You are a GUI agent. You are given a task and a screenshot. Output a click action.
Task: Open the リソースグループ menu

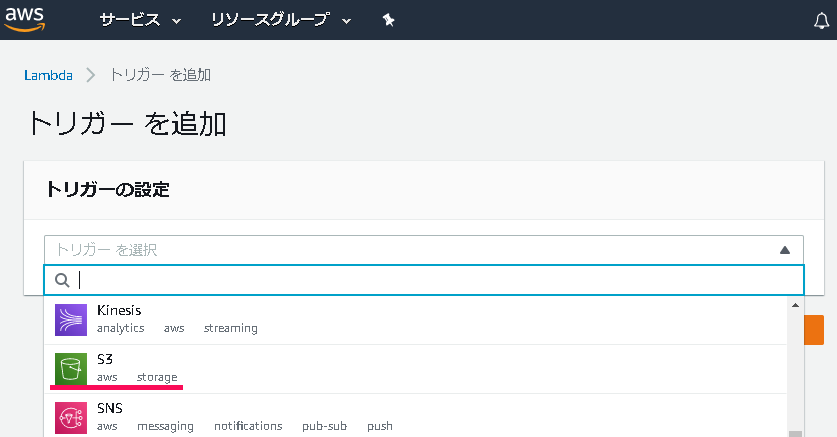281,20
